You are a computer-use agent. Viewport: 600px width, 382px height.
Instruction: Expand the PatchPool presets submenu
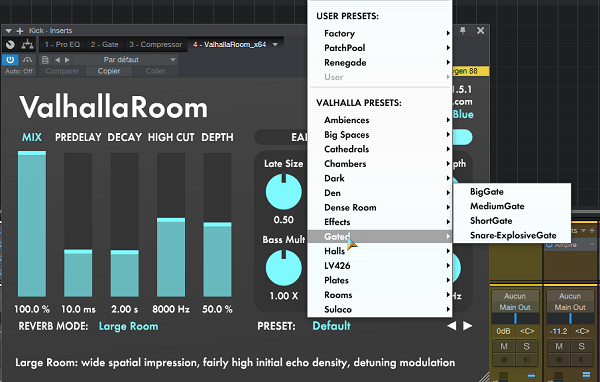[x=380, y=48]
